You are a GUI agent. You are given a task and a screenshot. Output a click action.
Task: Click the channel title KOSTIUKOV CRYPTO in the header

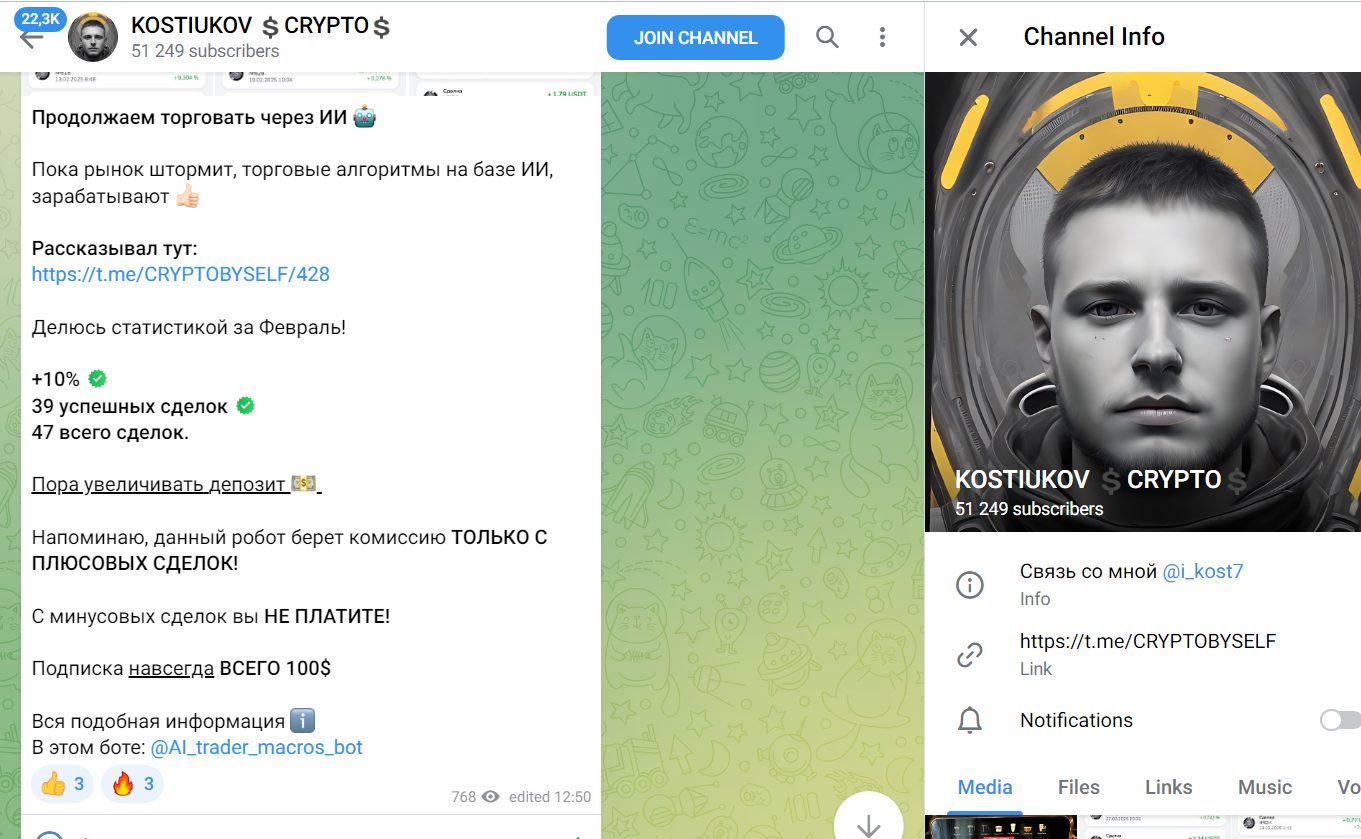[260, 26]
